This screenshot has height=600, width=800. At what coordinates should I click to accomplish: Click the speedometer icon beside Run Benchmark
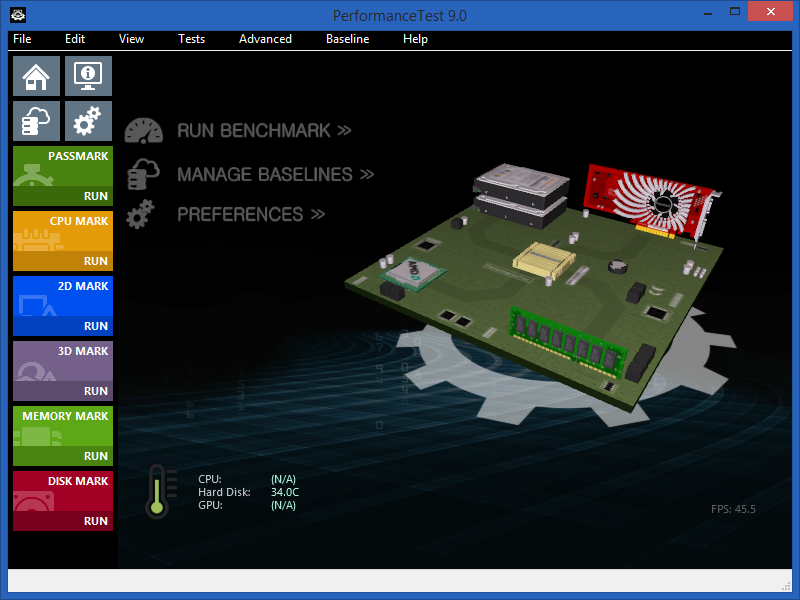pyautogui.click(x=144, y=131)
